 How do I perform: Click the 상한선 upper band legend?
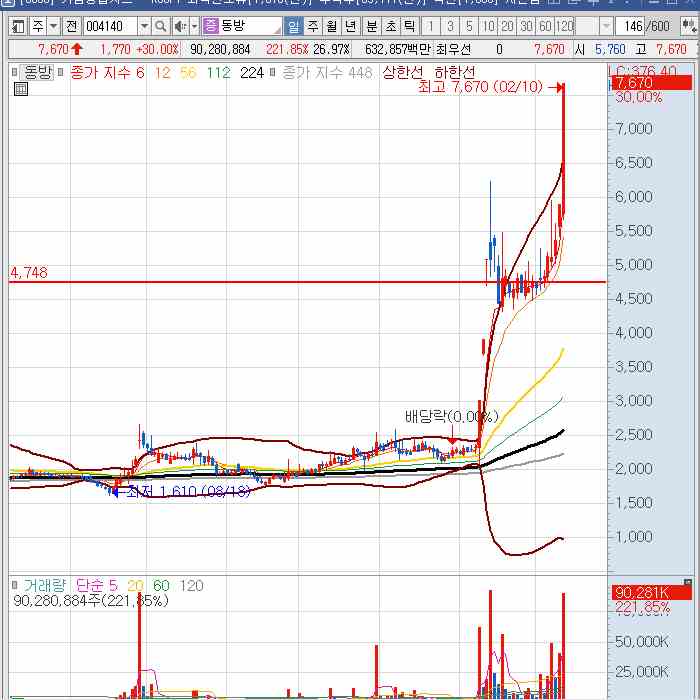402,72
